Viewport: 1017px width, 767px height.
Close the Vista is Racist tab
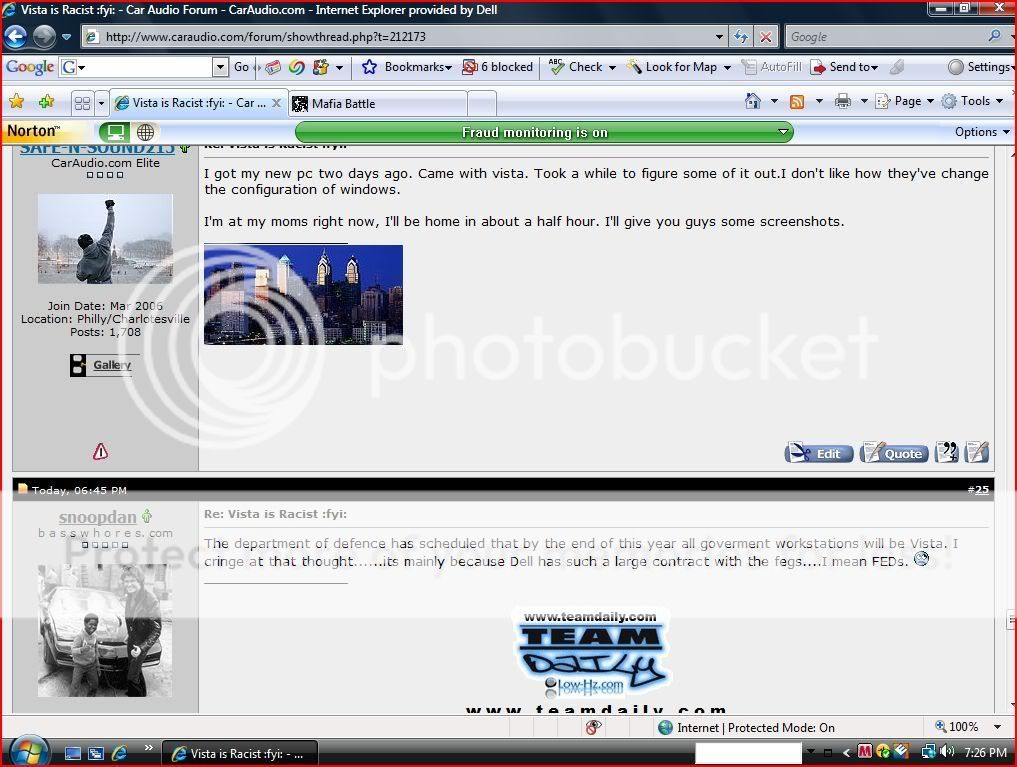pos(276,102)
